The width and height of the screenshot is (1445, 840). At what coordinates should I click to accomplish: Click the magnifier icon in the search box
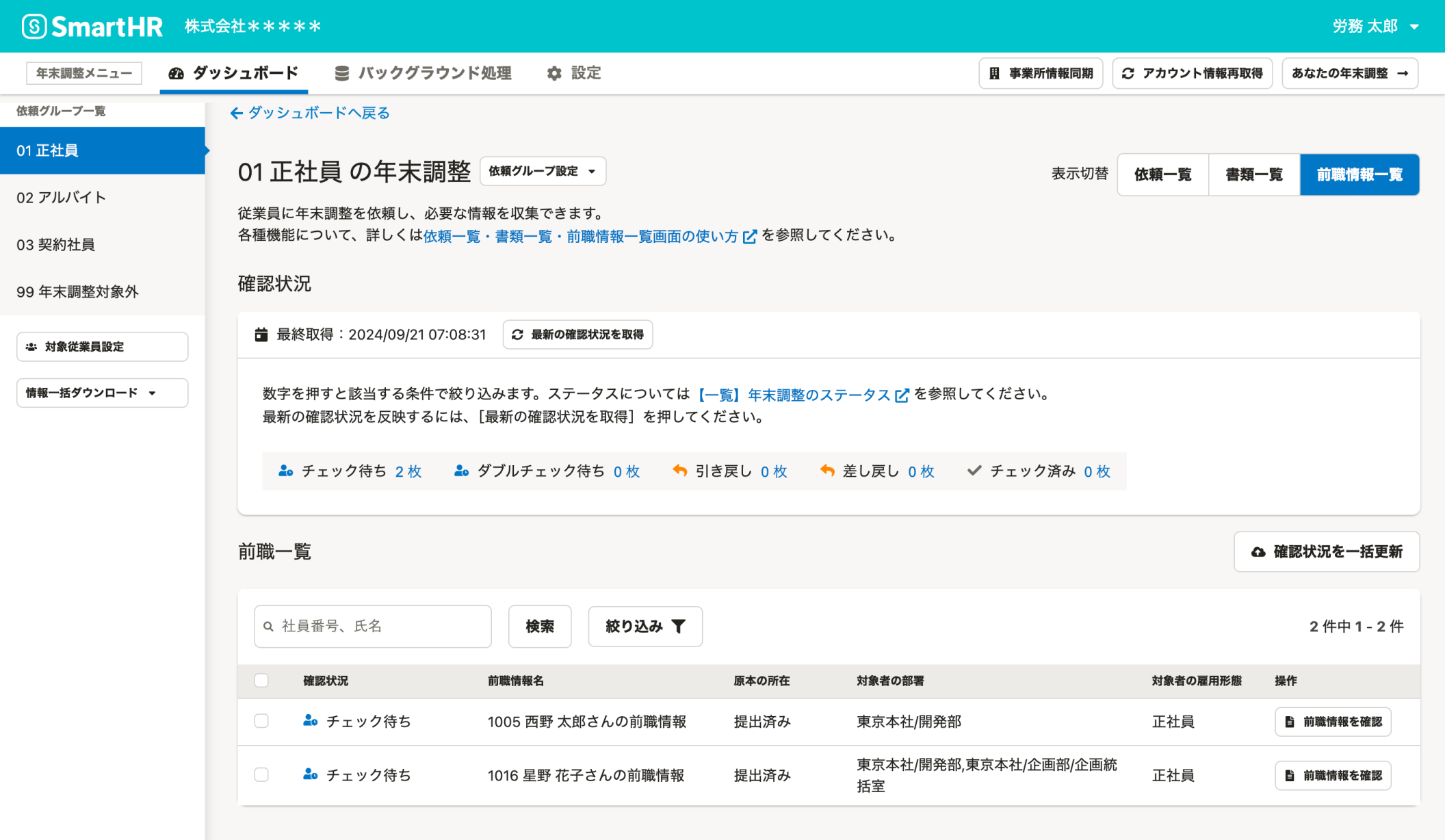tap(268, 627)
